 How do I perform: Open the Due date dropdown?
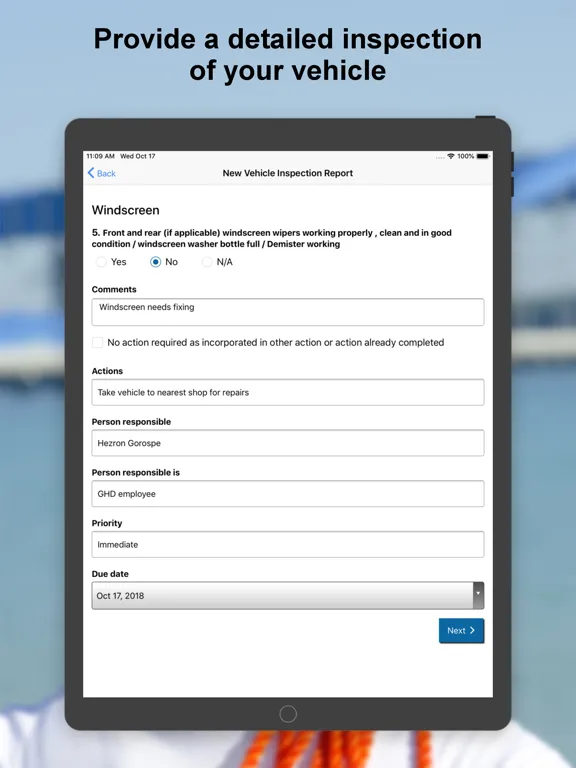point(288,596)
